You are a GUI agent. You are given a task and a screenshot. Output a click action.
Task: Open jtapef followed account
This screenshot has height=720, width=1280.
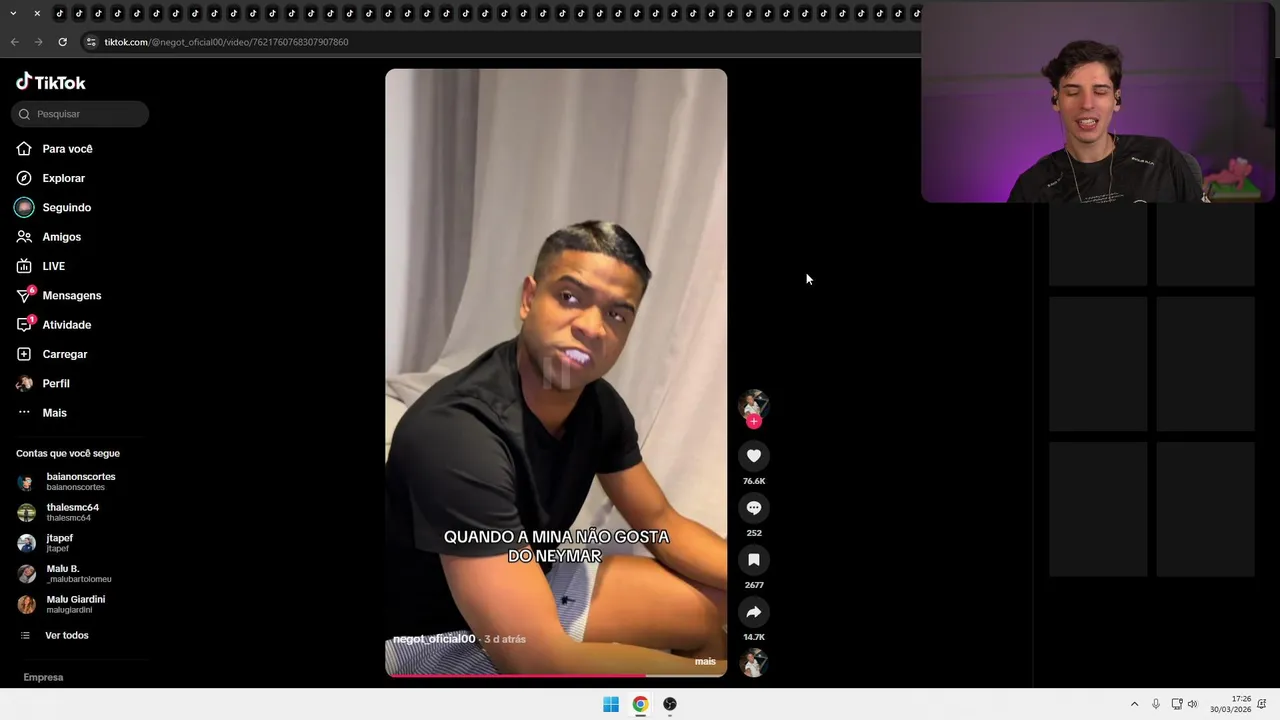(46, 543)
